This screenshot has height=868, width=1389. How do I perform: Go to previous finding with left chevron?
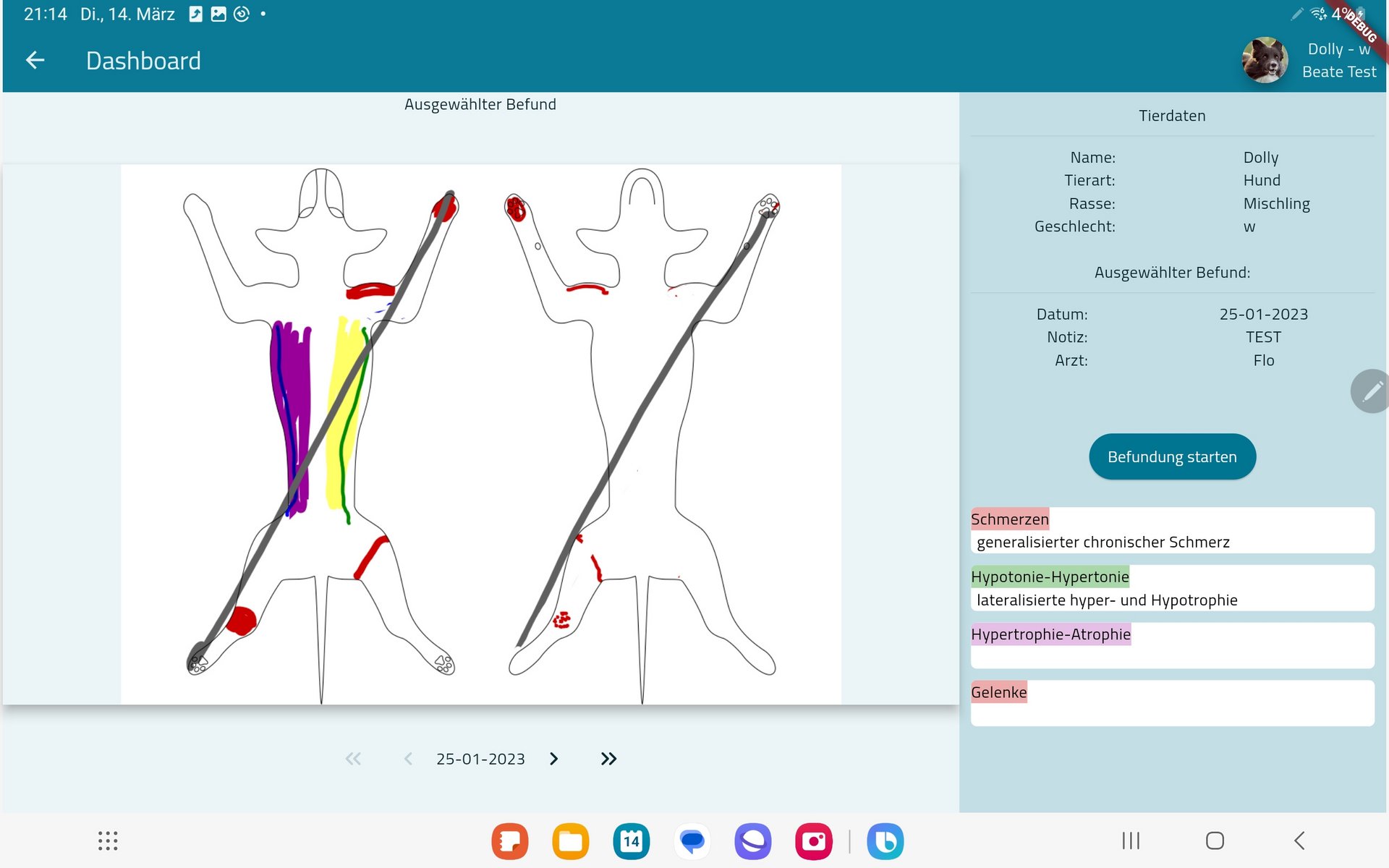(408, 759)
